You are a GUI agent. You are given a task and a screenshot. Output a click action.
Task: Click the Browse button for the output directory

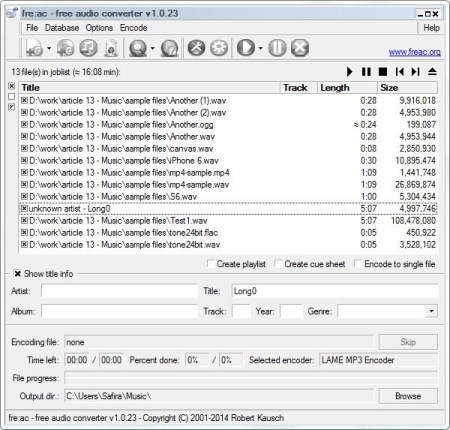coord(408,396)
